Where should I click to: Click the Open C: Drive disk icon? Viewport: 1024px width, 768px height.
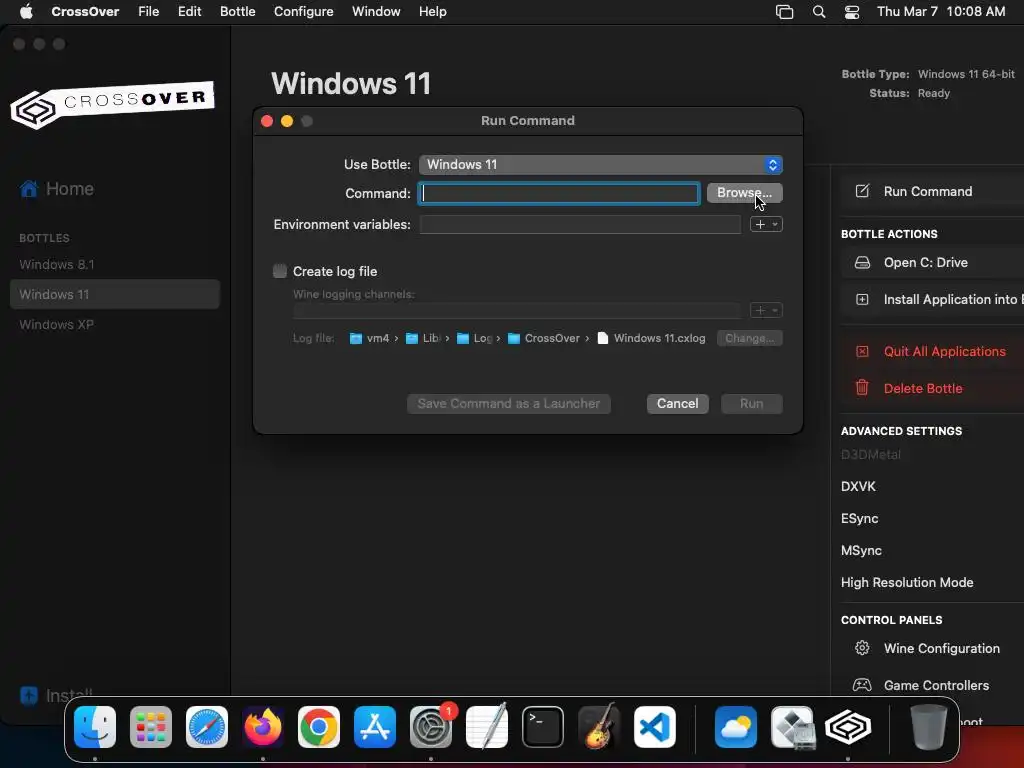(x=862, y=263)
